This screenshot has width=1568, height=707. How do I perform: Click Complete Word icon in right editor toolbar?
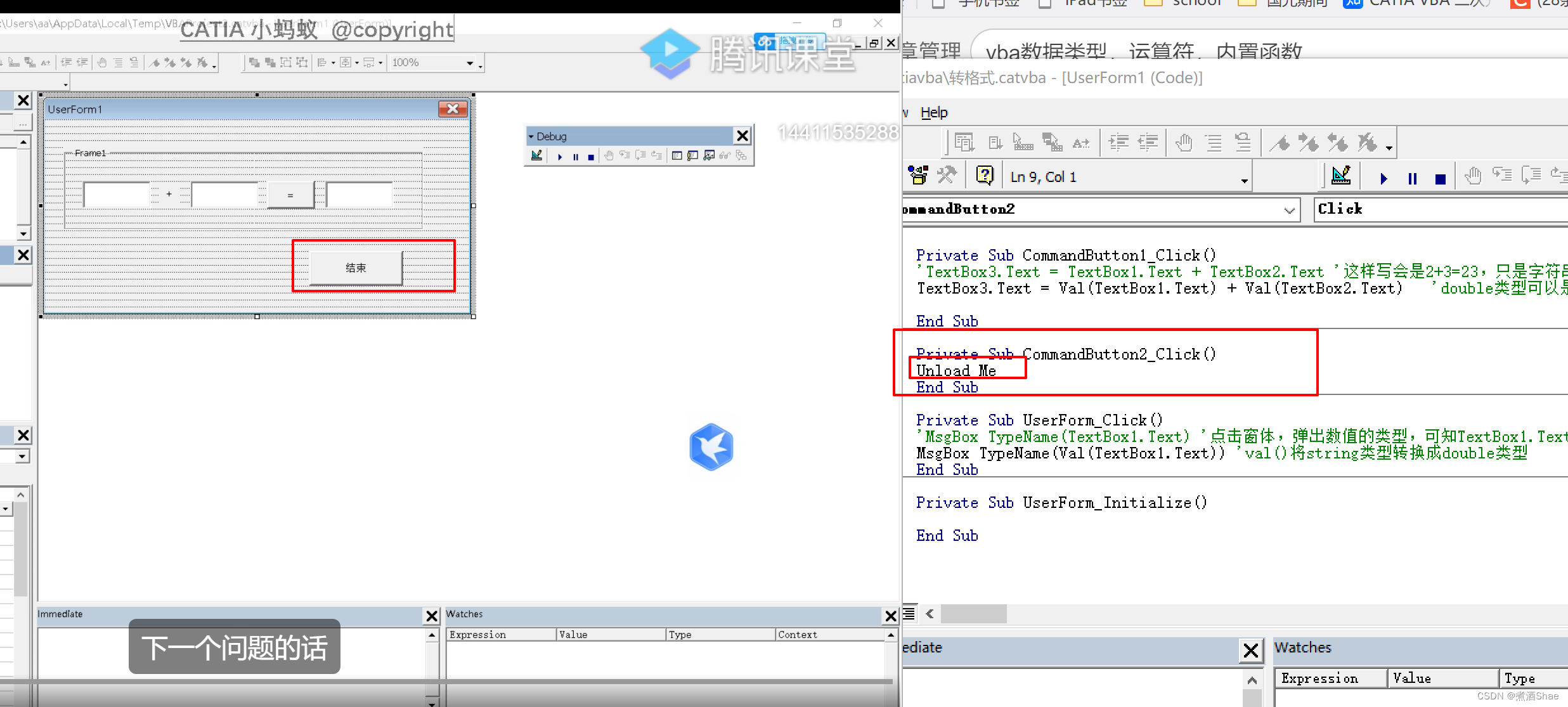(1081, 143)
